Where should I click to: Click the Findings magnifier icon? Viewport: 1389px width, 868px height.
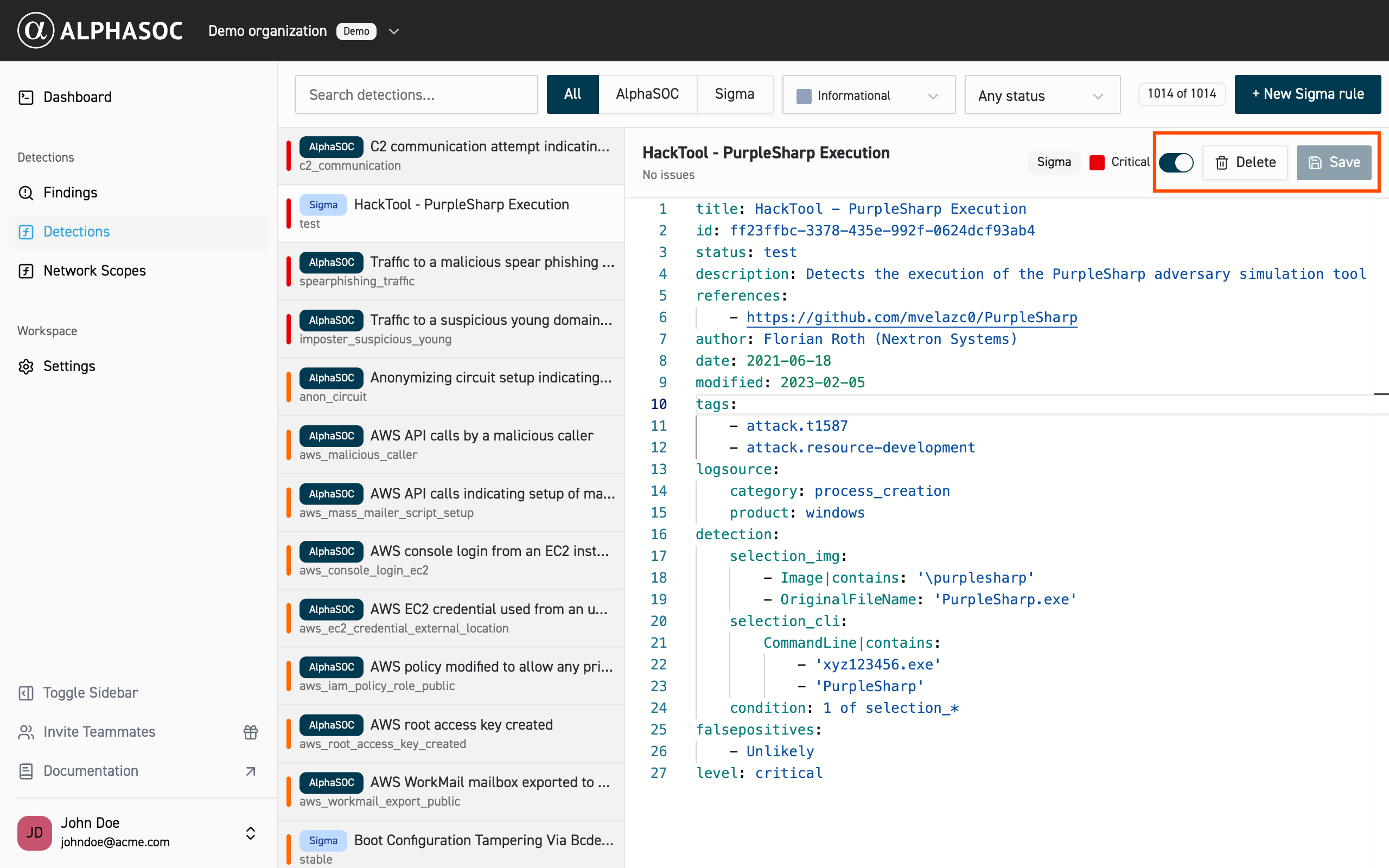pos(26,193)
